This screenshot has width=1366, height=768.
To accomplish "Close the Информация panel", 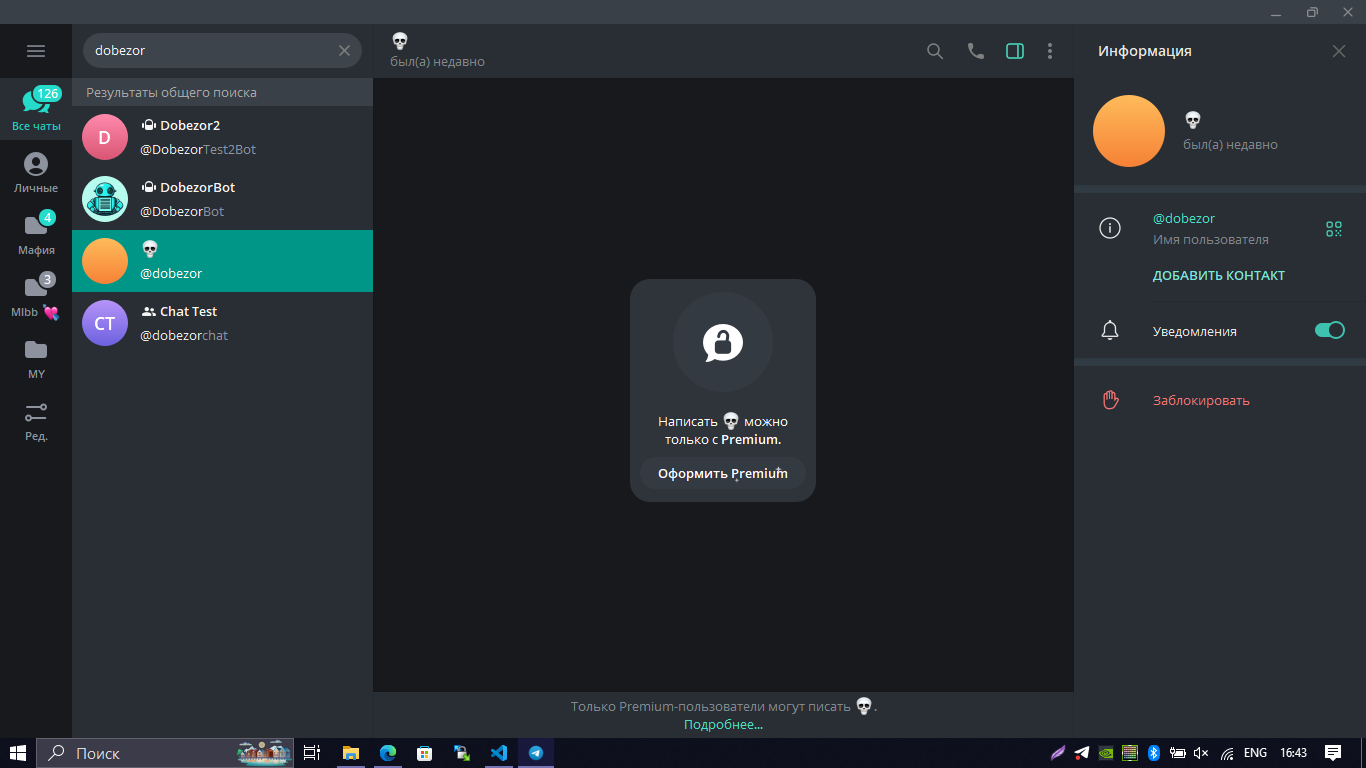I will (1339, 51).
